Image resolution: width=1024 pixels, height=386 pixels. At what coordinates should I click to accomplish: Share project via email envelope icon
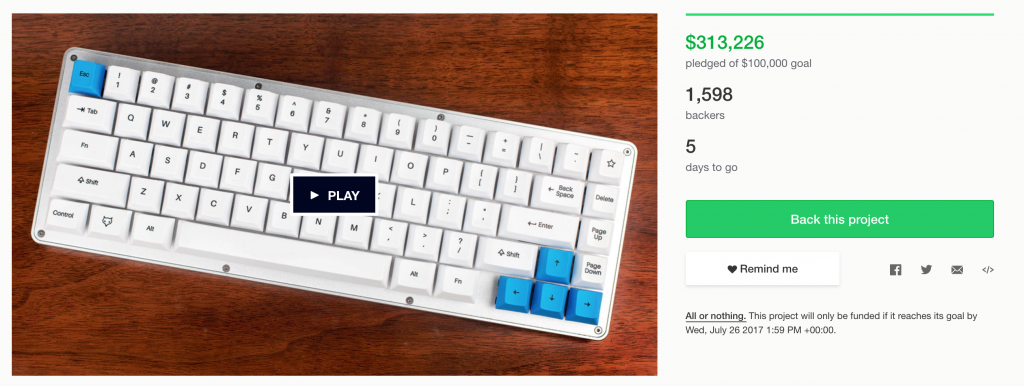tap(957, 270)
